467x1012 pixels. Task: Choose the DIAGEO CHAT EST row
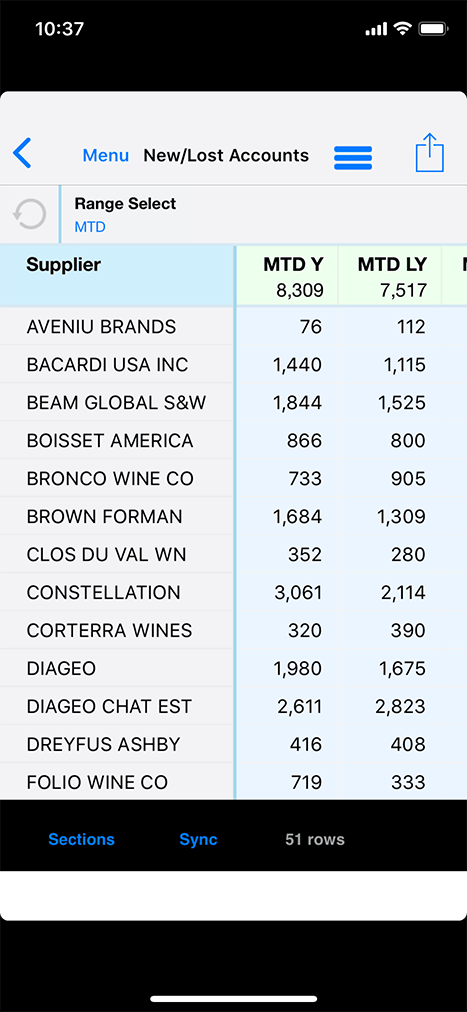234,706
